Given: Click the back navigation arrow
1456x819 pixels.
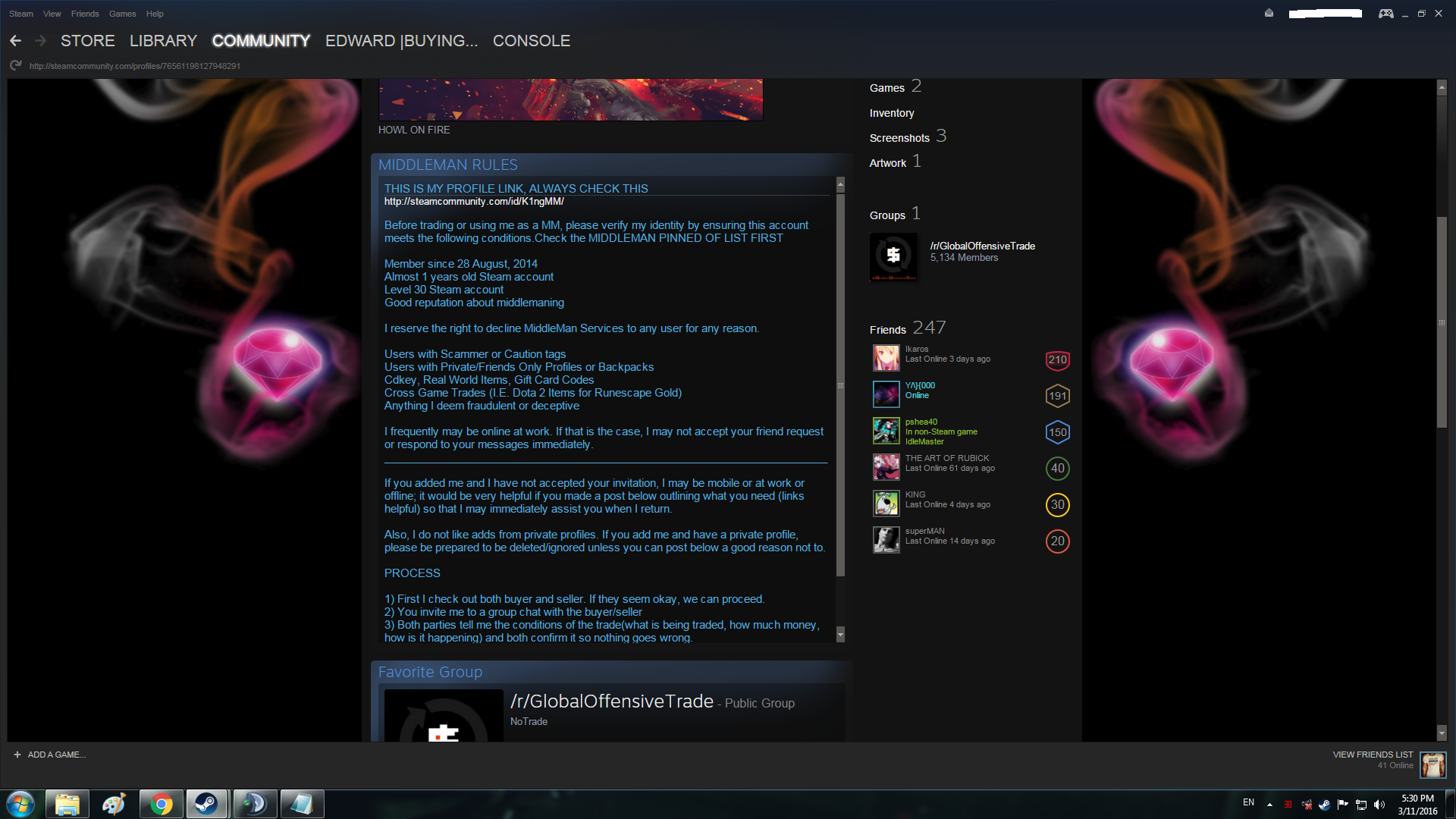Looking at the screenshot, I should coord(15,41).
